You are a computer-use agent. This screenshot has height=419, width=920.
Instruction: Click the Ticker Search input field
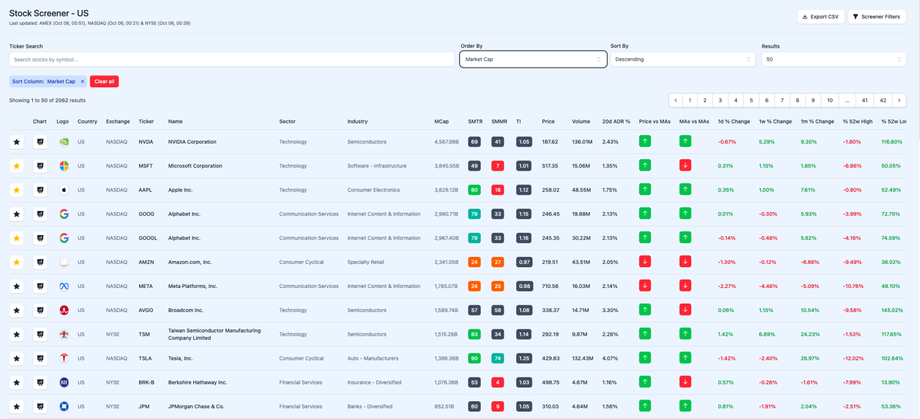232,59
